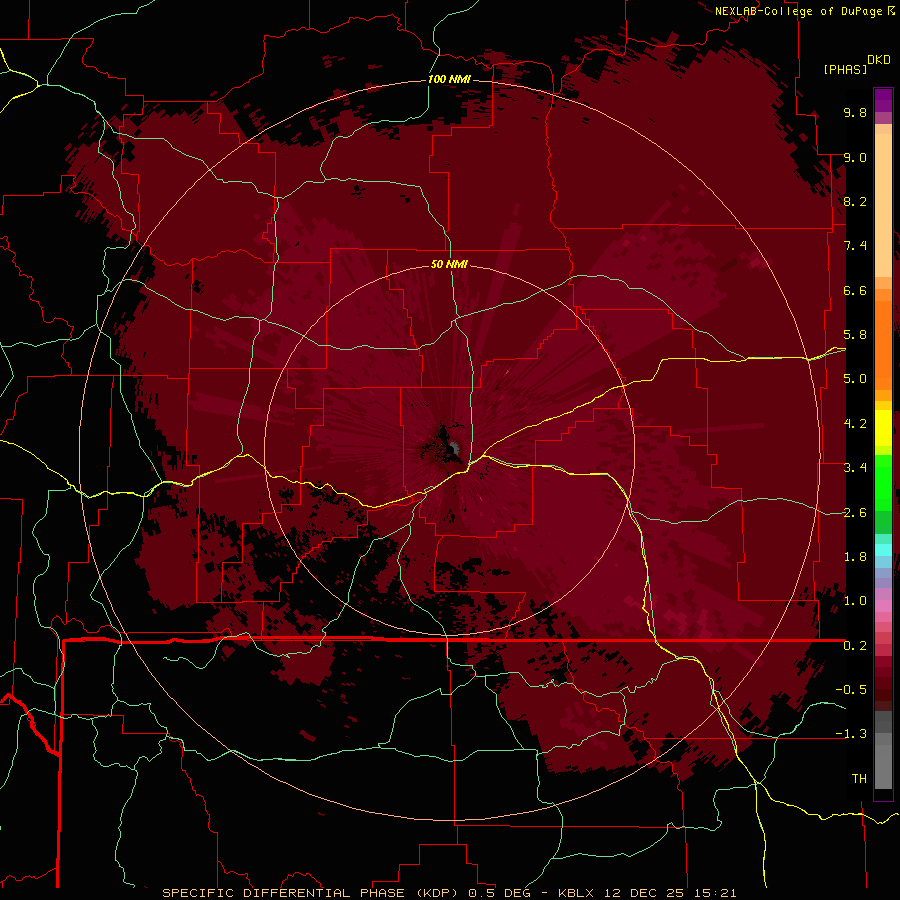Click the 50 NMI range ring label
This screenshot has height=900, width=900.
[449, 265]
